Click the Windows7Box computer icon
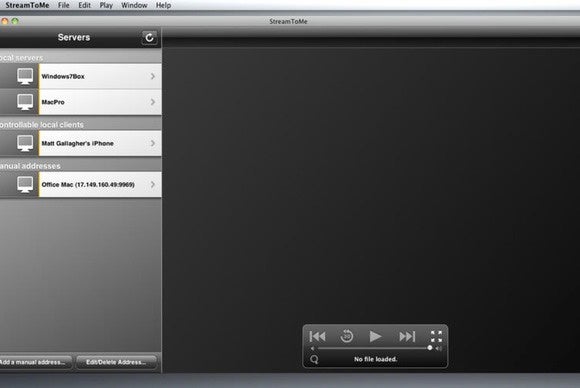 coord(25,77)
